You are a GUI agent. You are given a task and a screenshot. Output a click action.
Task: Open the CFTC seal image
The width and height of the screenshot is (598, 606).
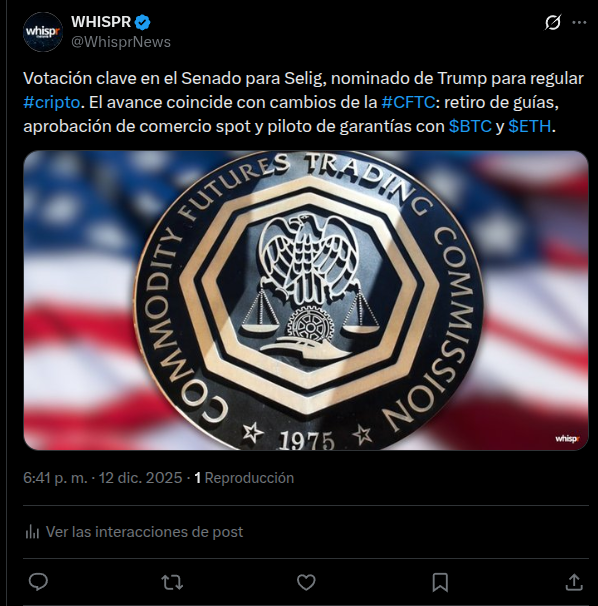(306, 300)
